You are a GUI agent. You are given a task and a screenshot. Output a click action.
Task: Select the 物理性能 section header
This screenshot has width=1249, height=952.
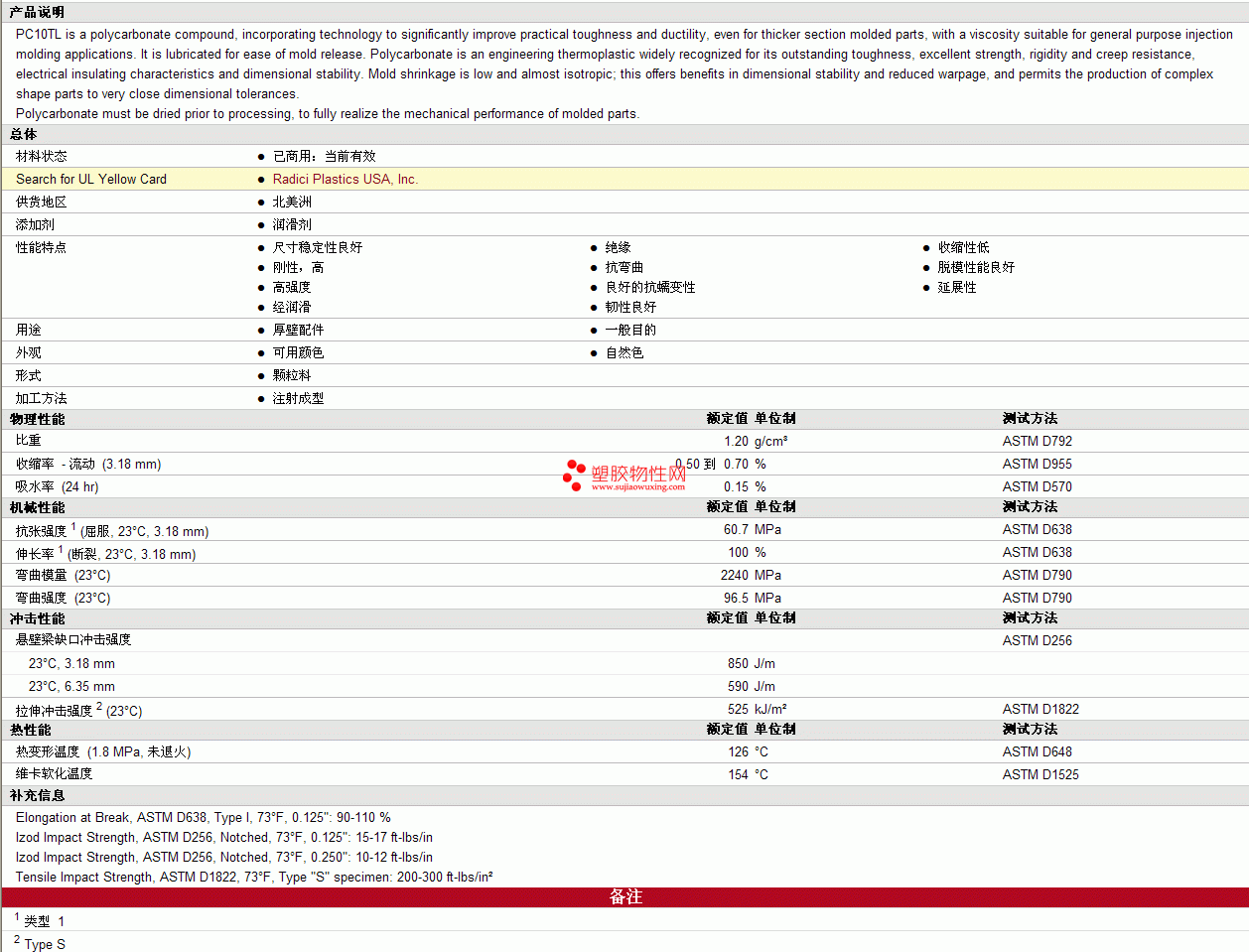(37, 419)
